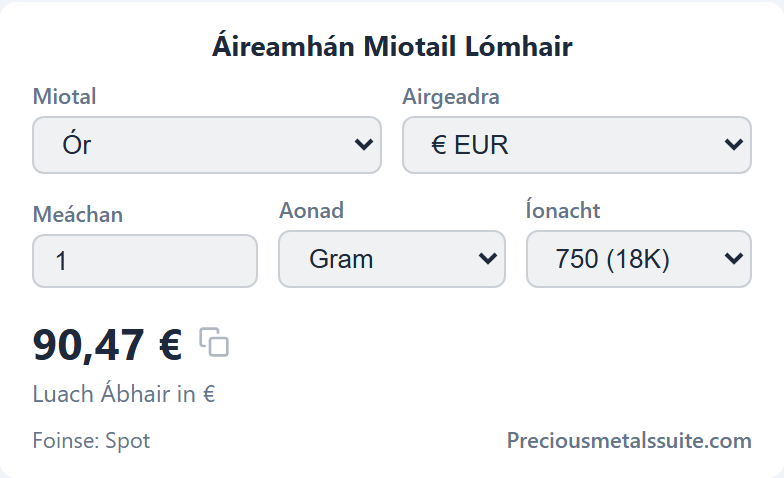Click the chevron arrow on the EUR selector
The image size is (784, 478).
[734, 144]
